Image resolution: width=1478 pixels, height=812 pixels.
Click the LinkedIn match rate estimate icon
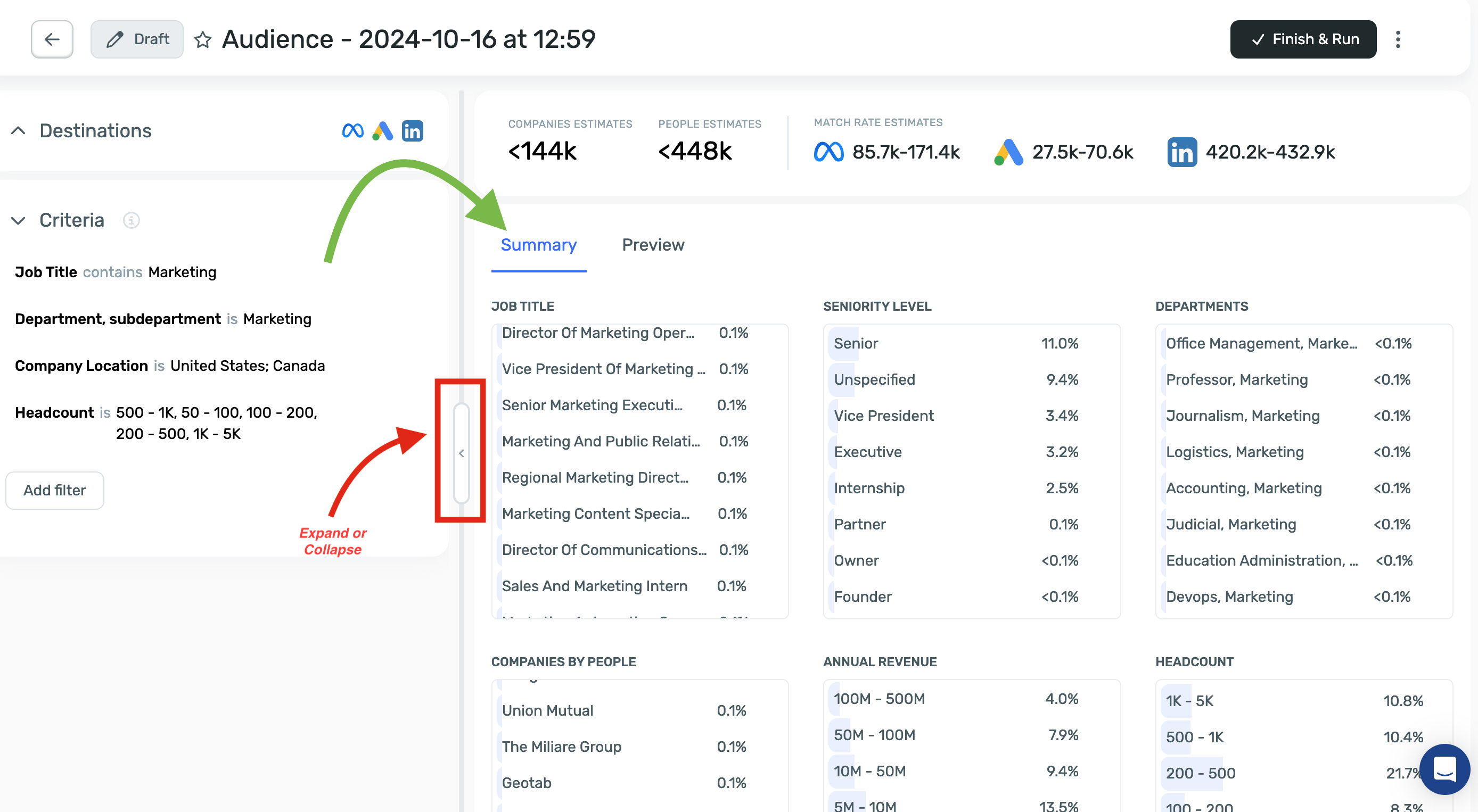pyautogui.click(x=1181, y=152)
